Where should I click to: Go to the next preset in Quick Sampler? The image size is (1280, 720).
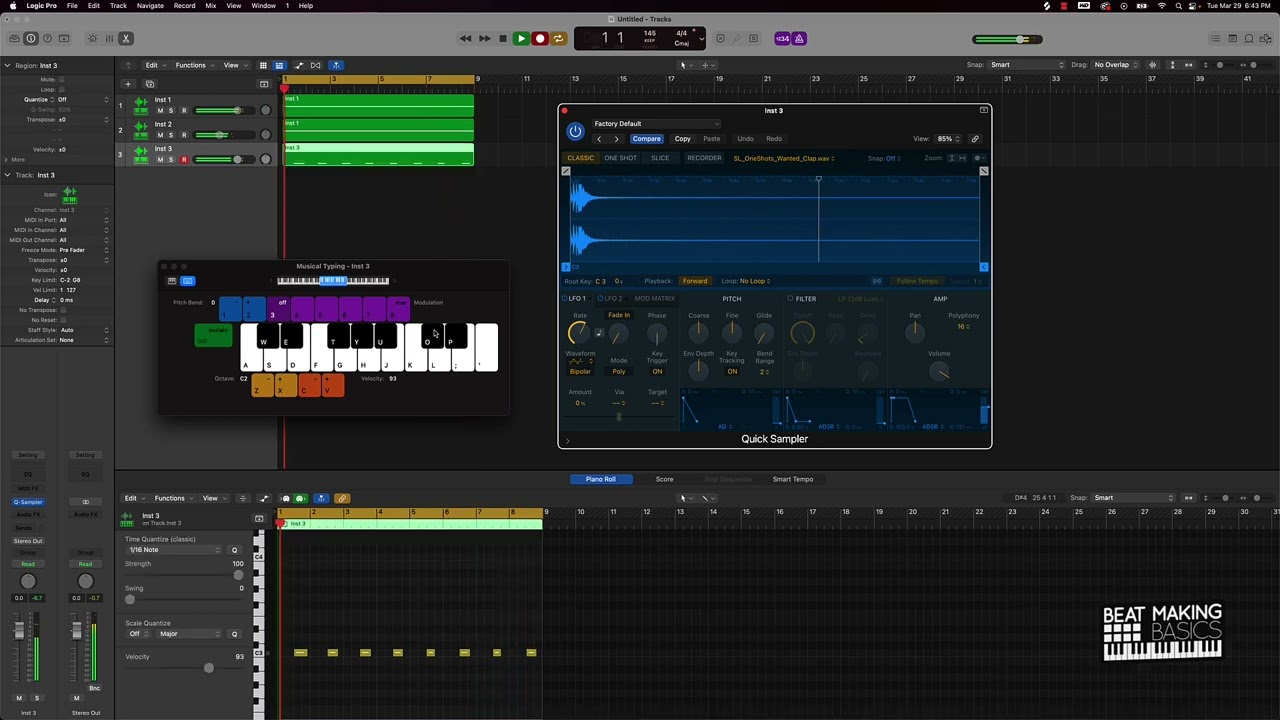(616, 139)
